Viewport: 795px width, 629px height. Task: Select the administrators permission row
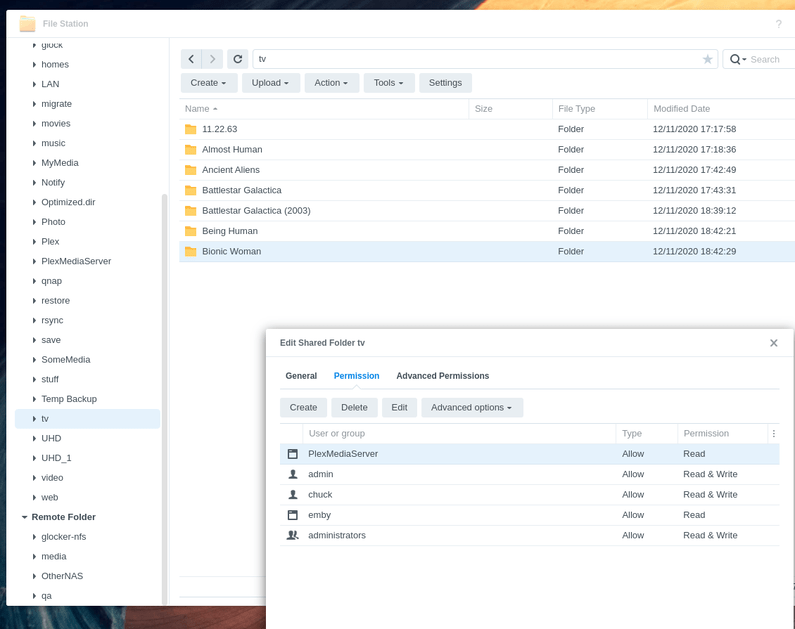coord(529,535)
